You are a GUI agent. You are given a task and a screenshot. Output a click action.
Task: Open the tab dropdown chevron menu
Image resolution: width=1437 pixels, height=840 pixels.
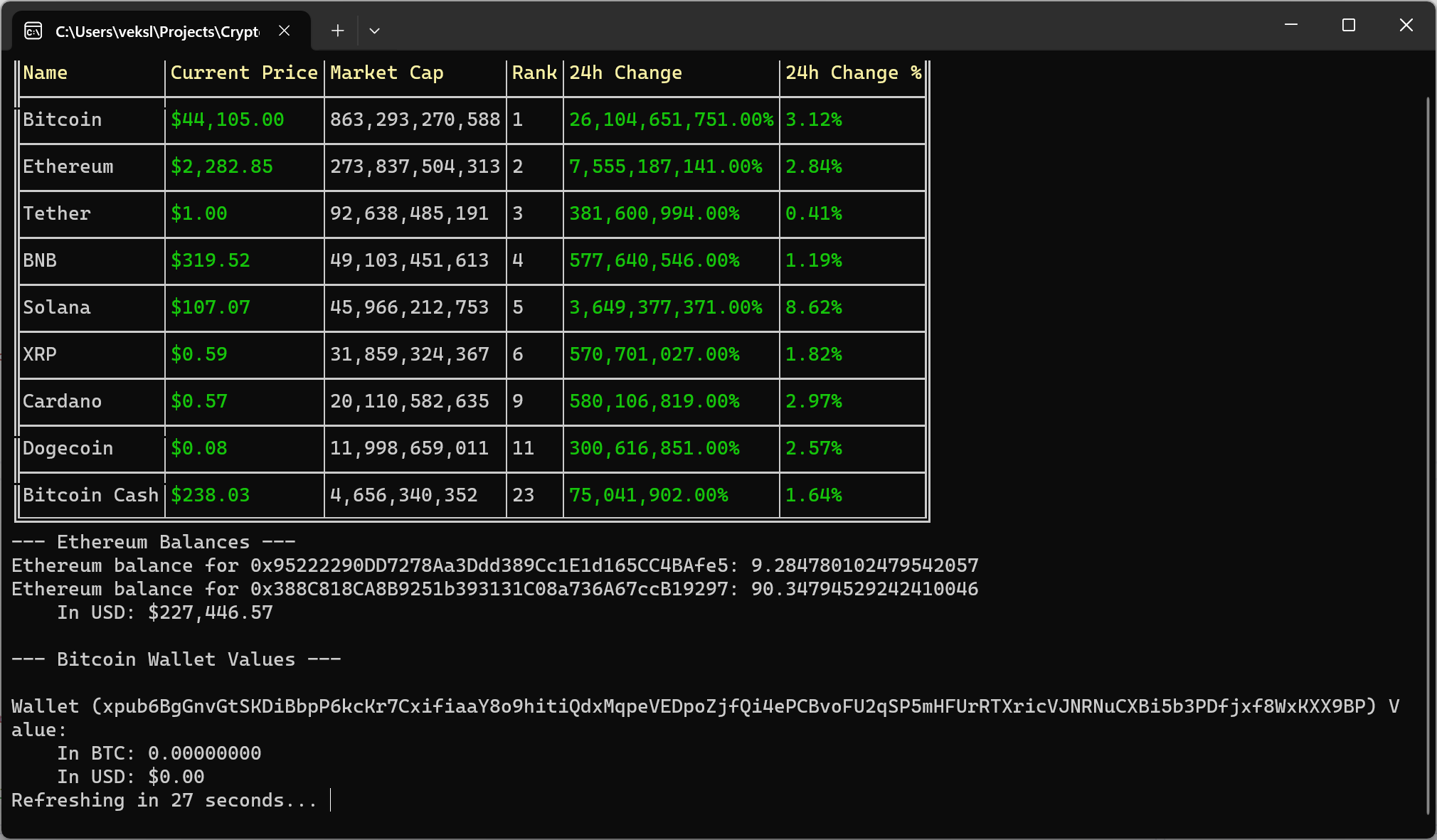click(375, 31)
